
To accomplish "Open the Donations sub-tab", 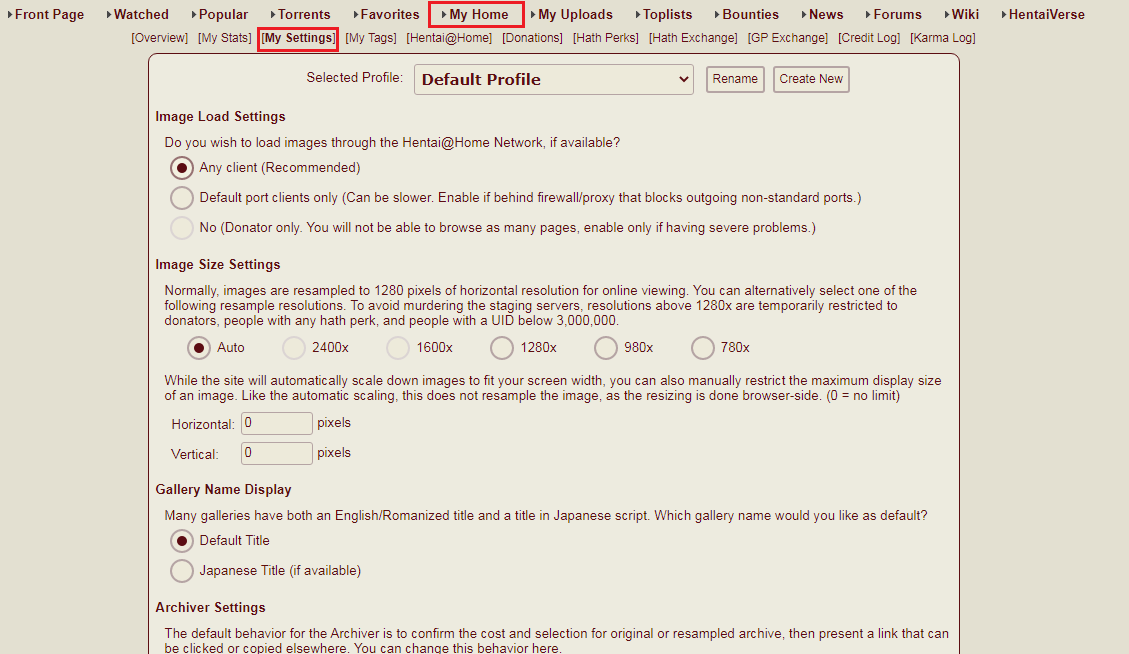I will click(x=532, y=37).
